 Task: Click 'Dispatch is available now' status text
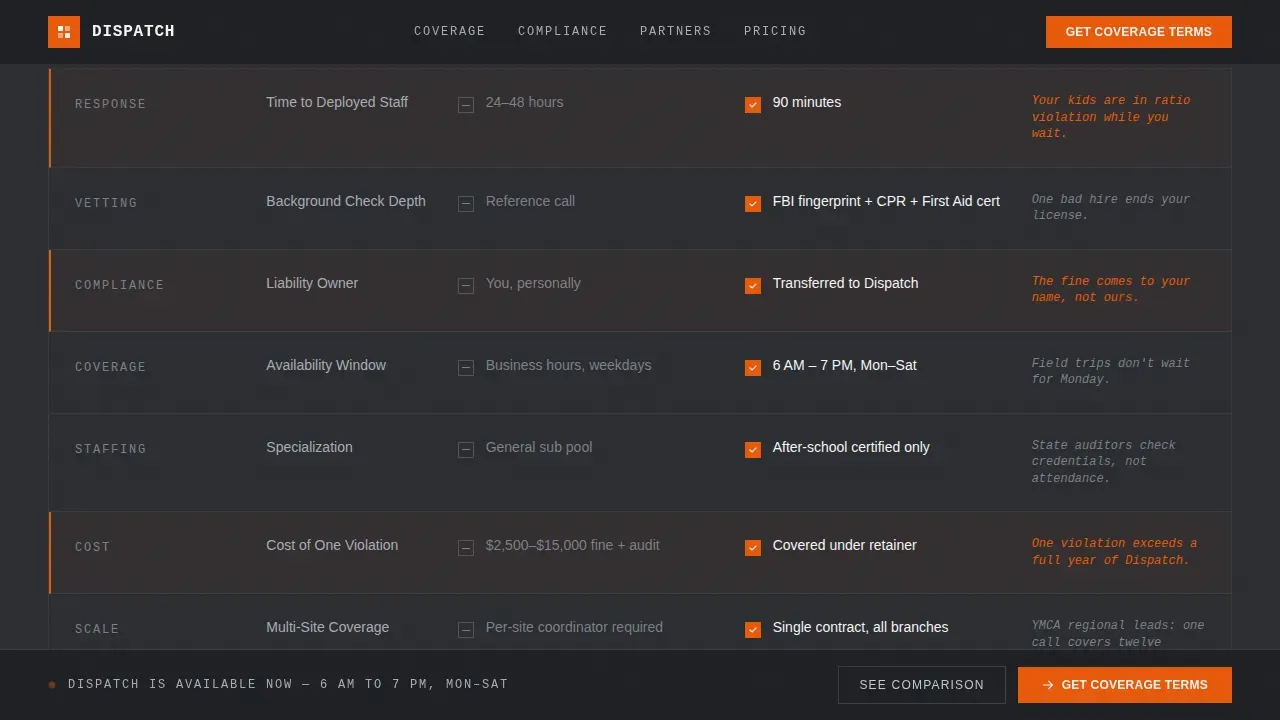pos(288,685)
